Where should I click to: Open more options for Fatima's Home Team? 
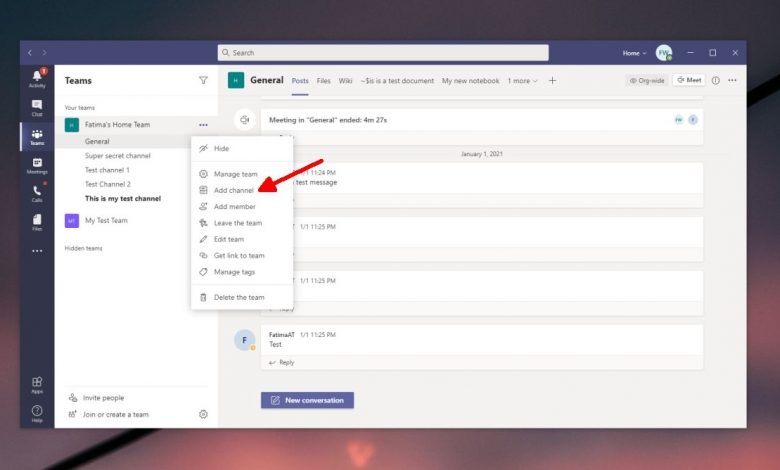tap(203, 125)
